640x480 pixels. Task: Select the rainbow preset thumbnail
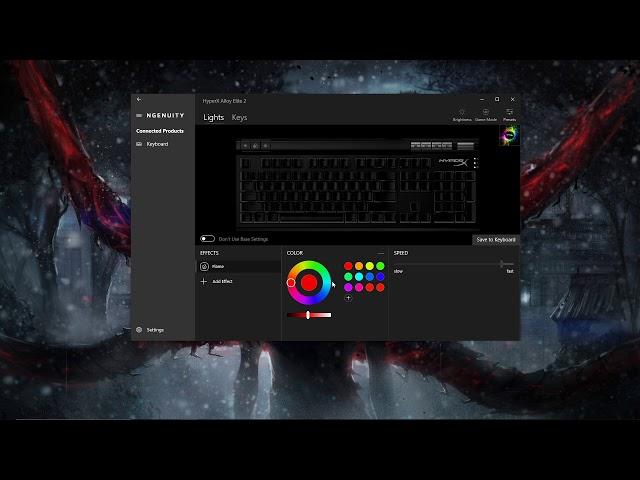(x=509, y=135)
